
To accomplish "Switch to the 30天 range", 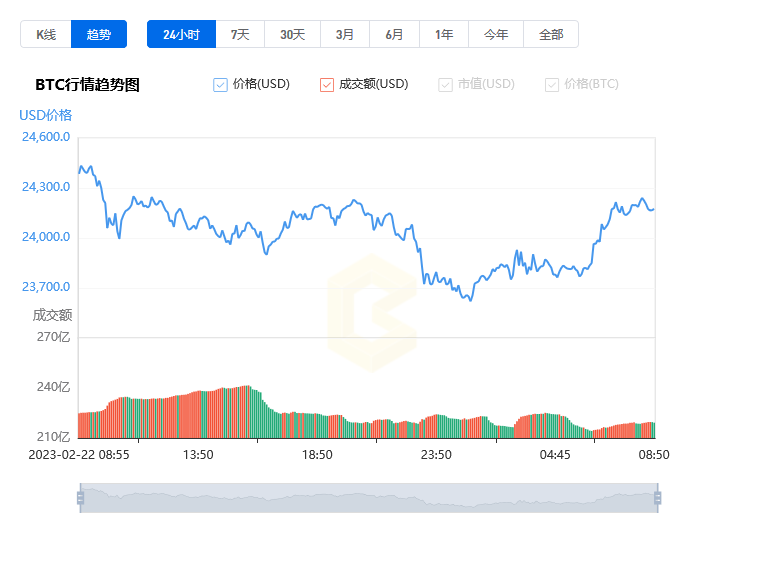I will pyautogui.click(x=292, y=34).
